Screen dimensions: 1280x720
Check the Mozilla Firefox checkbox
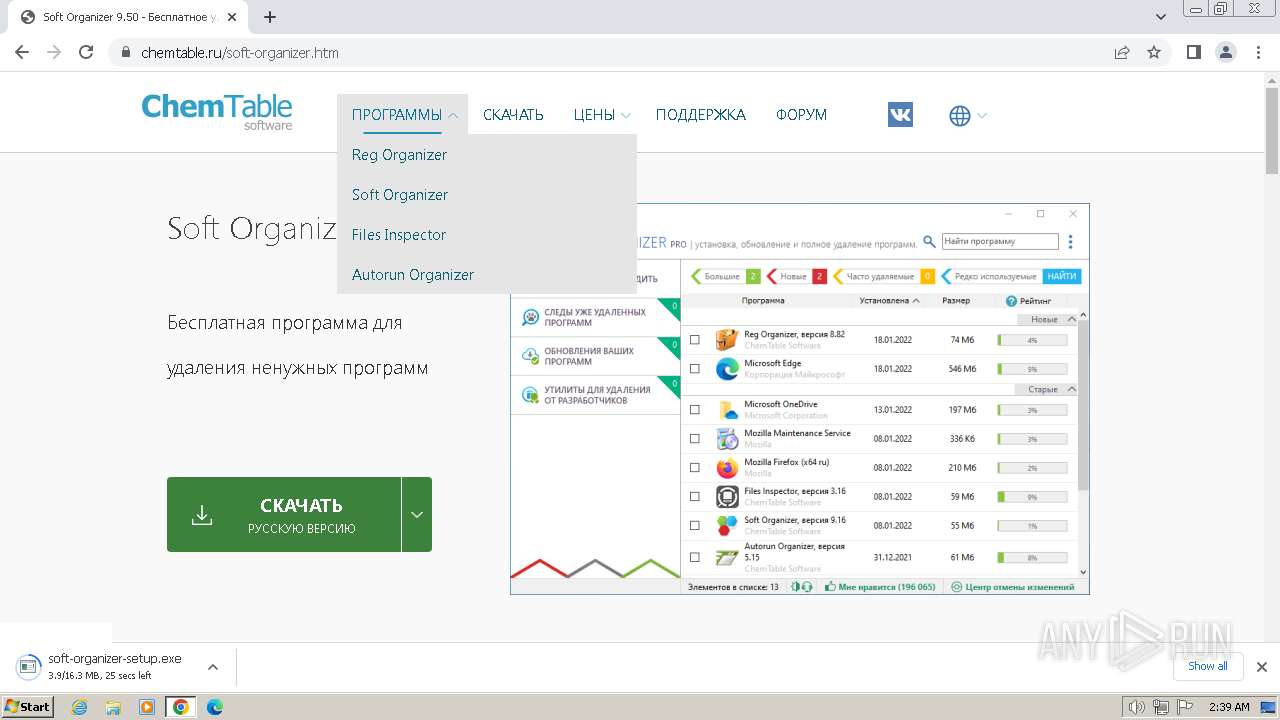pos(695,467)
